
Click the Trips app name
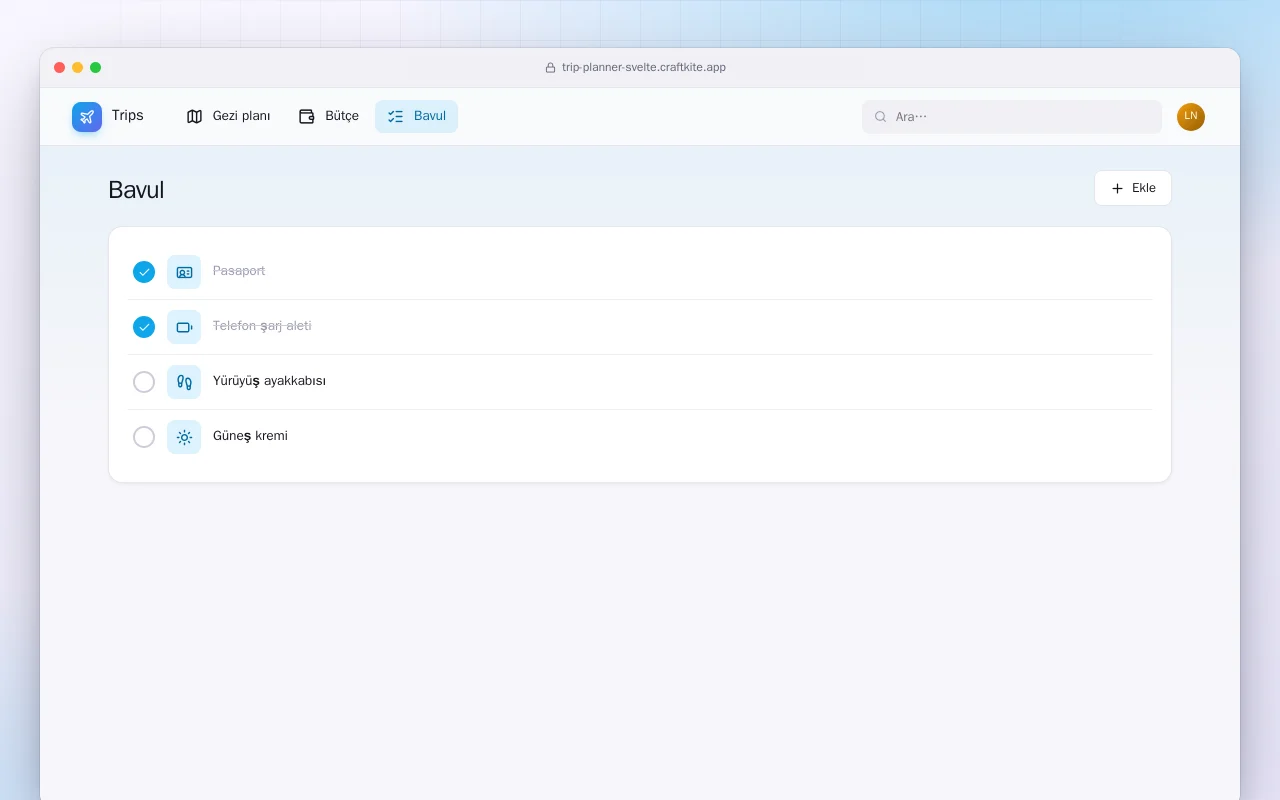128,116
